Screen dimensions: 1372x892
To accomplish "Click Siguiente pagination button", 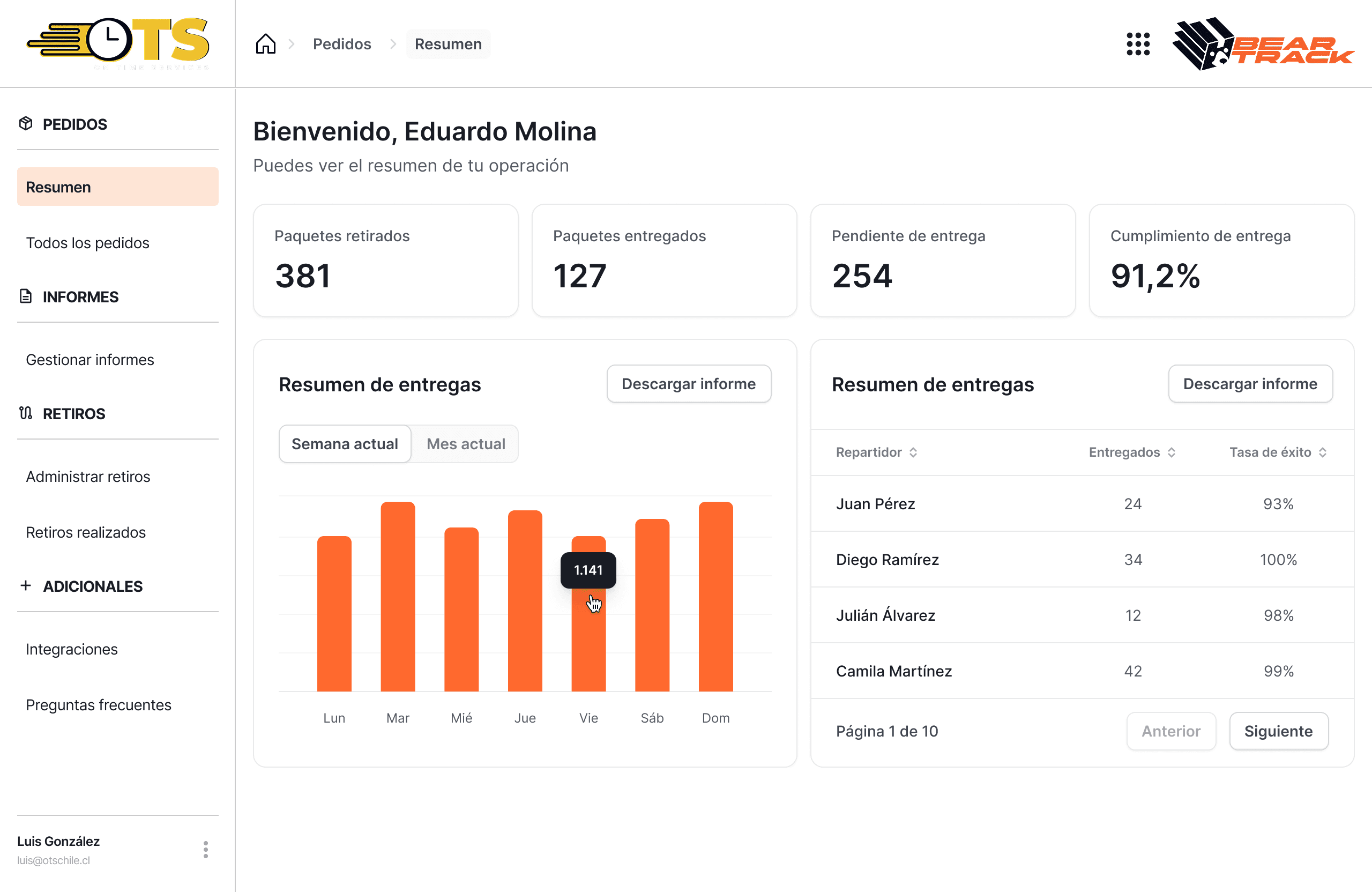I will (x=1278, y=731).
